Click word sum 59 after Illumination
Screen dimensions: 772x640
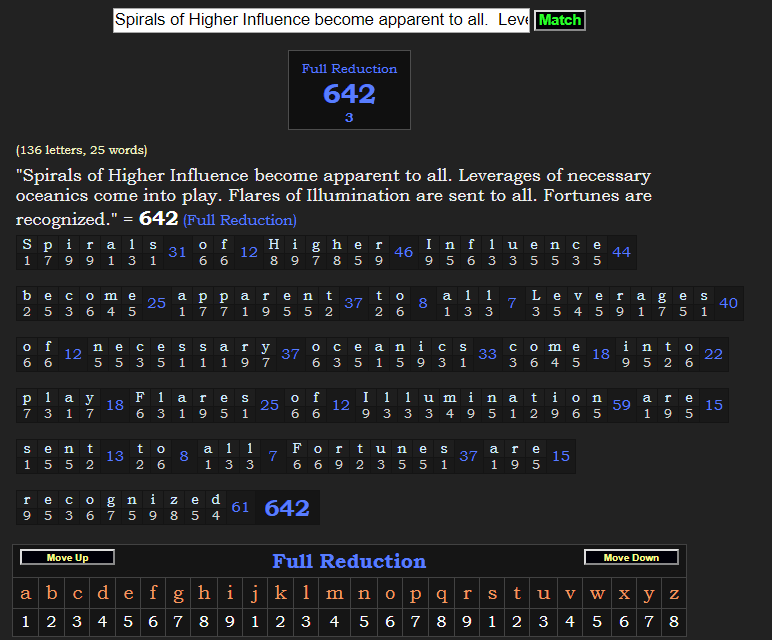(621, 405)
